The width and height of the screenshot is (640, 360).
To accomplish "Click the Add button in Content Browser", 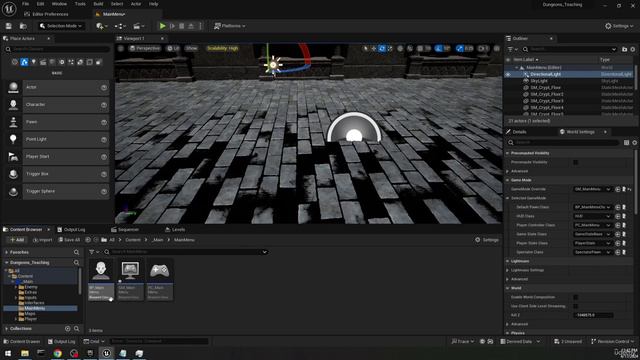I will point(16,240).
